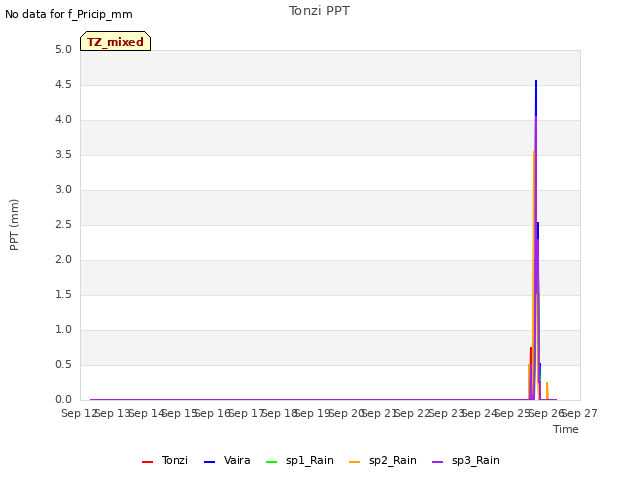Image resolution: width=640 pixels, height=480 pixels.
Task: Click the PPT (mm) y-axis label
Action: click(x=14, y=225)
